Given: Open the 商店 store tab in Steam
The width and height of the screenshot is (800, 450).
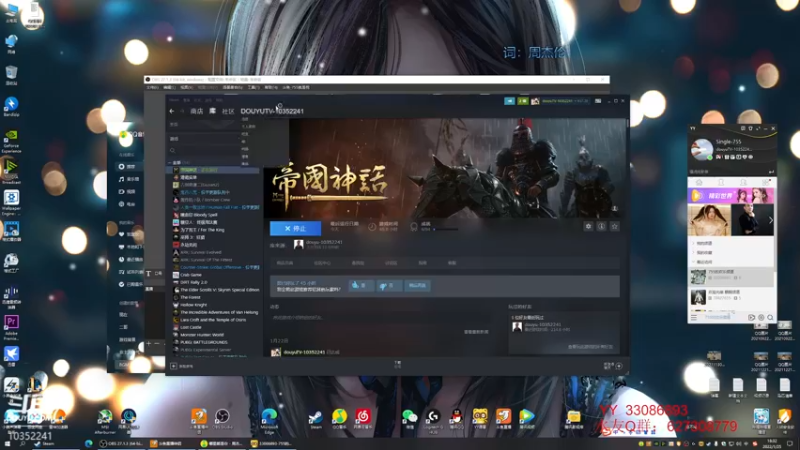Looking at the screenshot, I should coord(196,111).
